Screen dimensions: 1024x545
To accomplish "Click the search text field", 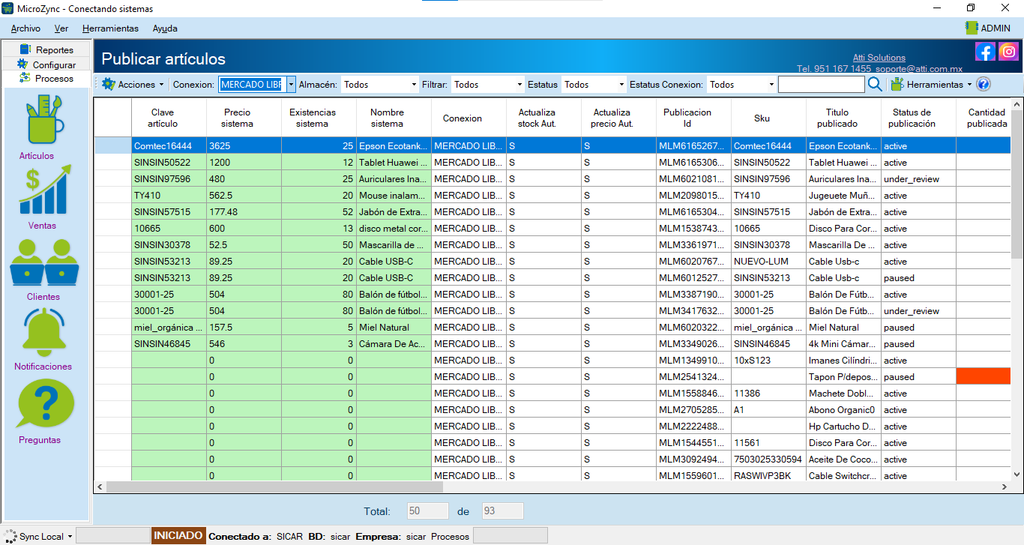I will [821, 84].
